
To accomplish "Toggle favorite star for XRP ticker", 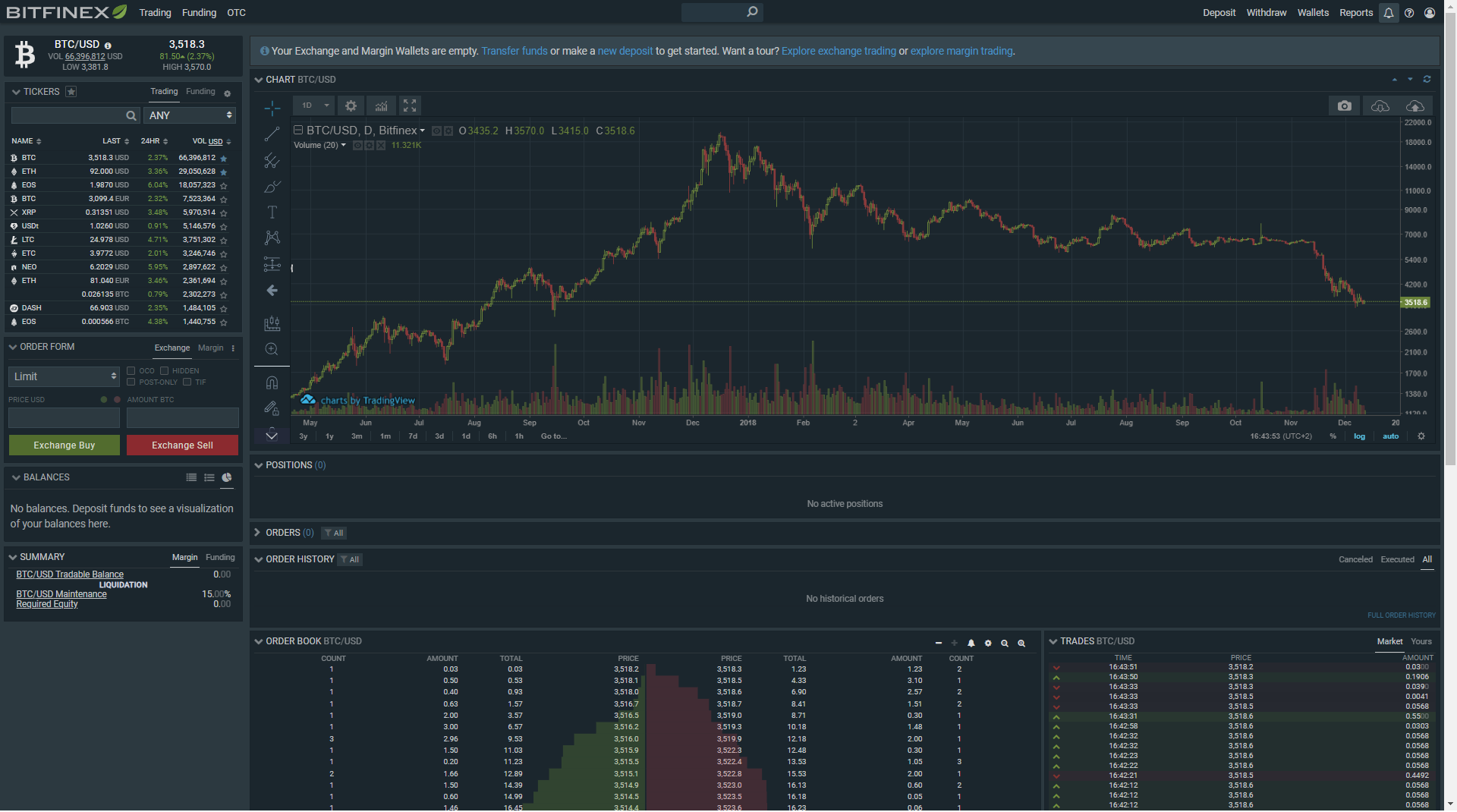I will [x=224, y=213].
